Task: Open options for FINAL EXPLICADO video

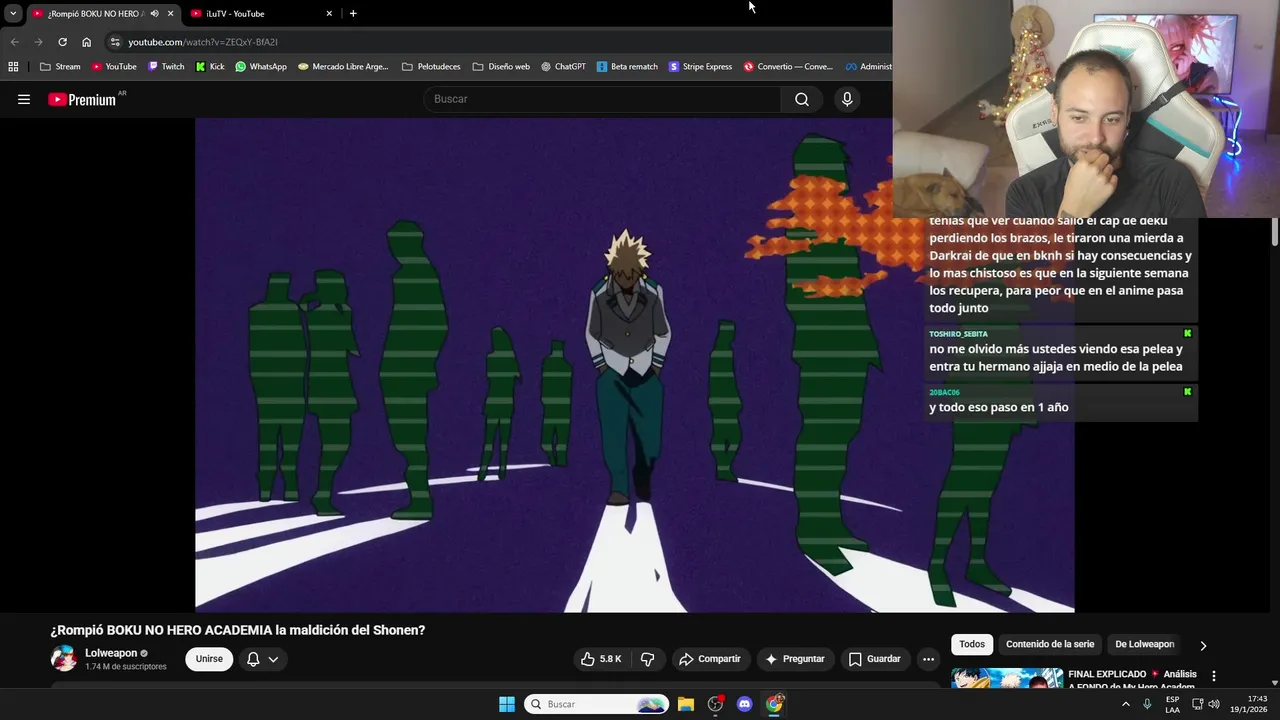Action: [1214, 676]
